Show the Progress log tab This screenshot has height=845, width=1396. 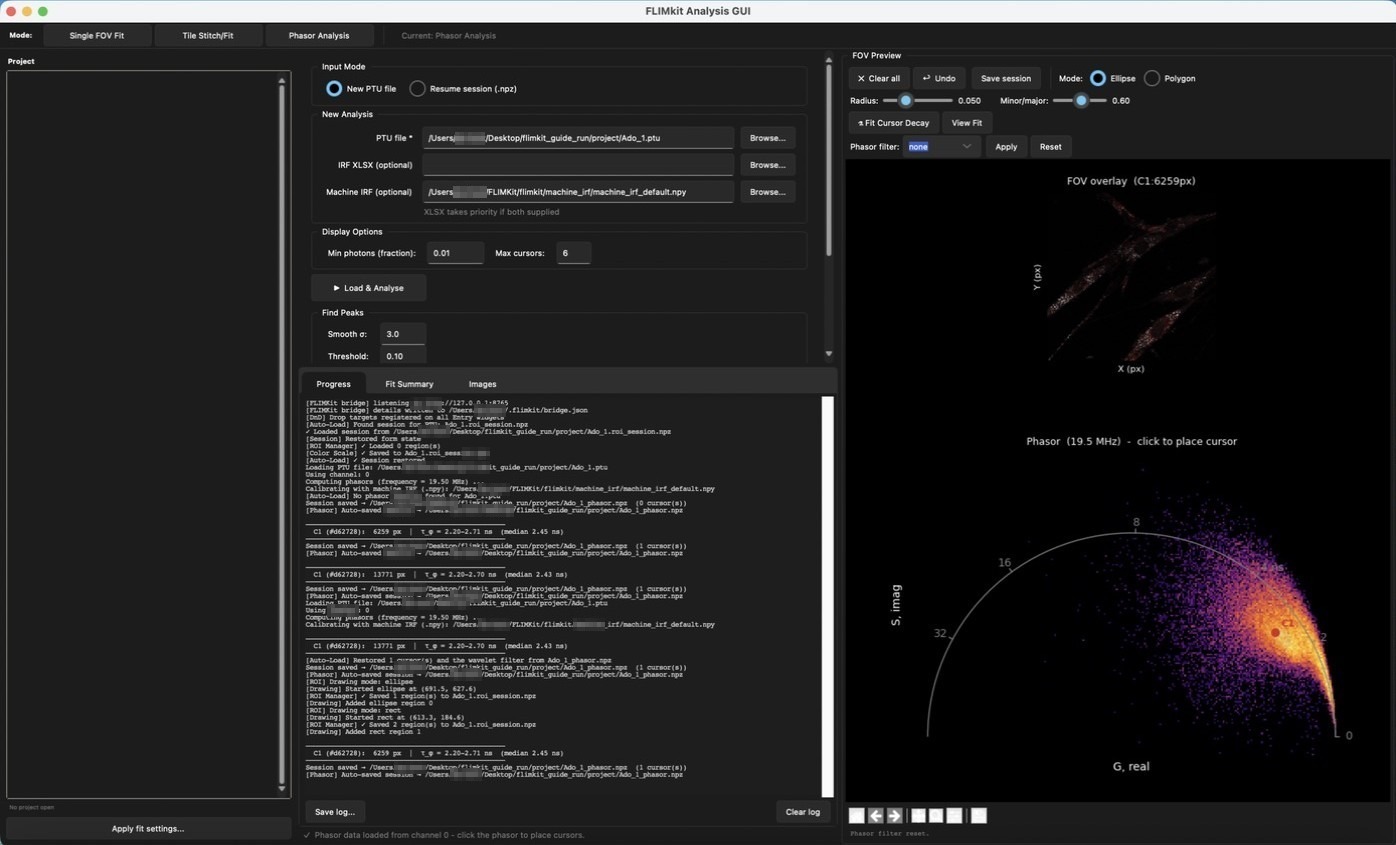click(x=333, y=384)
